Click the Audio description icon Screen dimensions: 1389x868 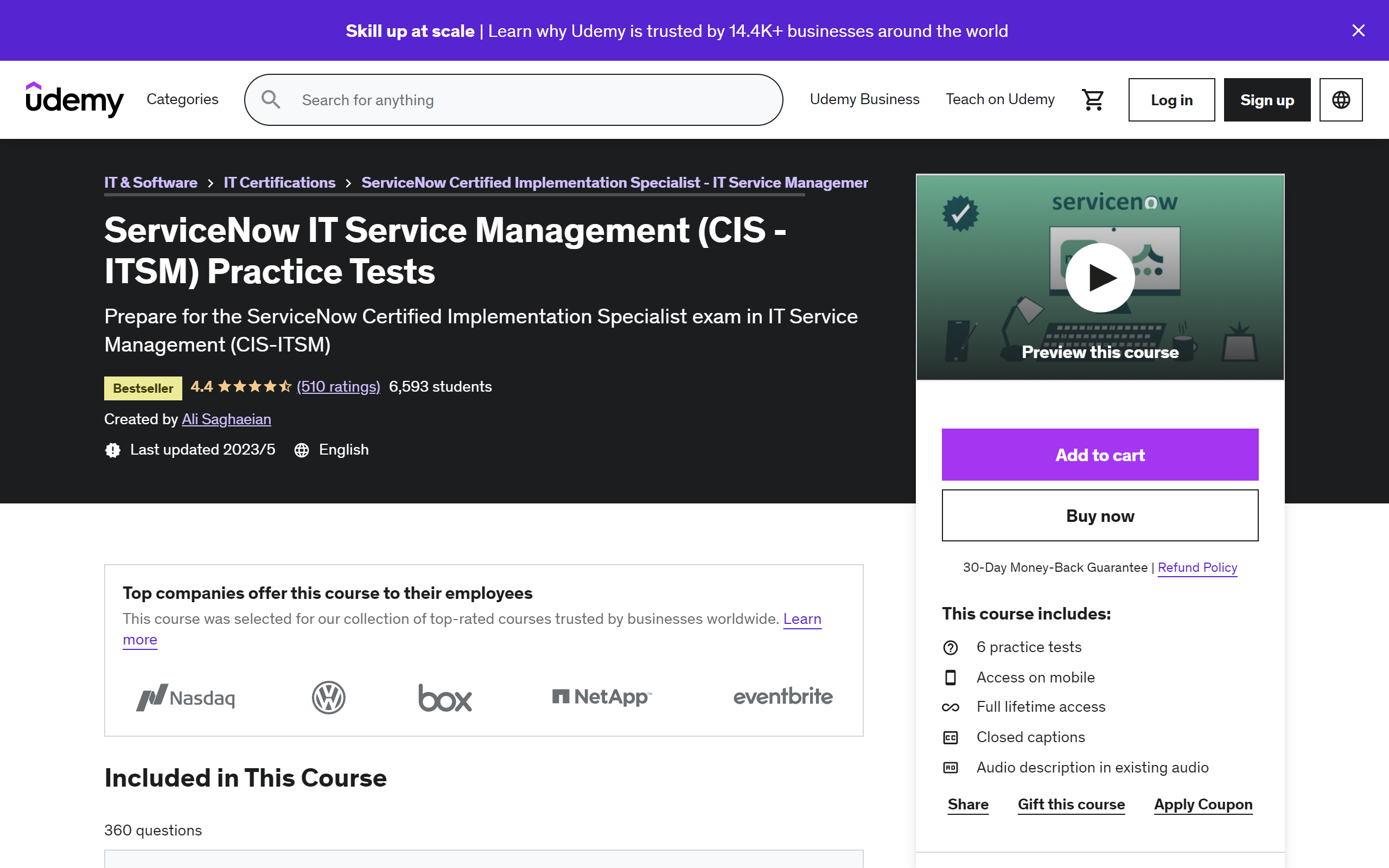tap(951, 768)
